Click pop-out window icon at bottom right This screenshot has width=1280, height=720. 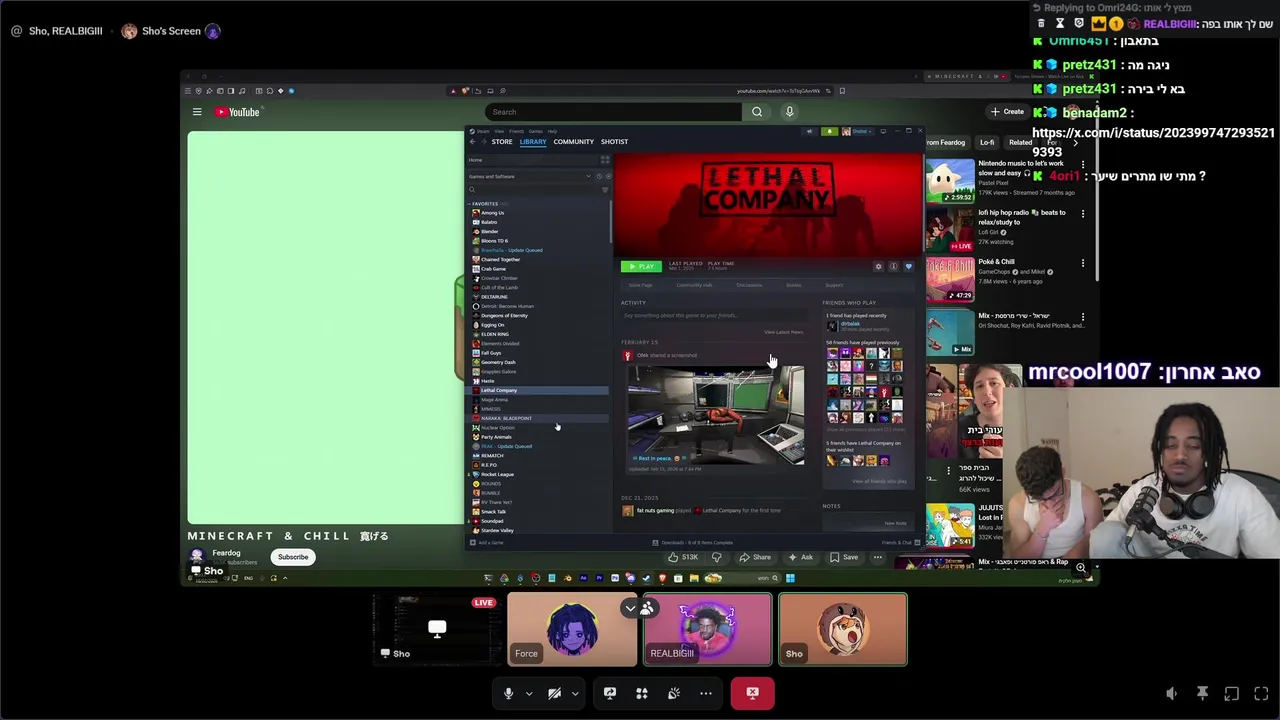click(x=1232, y=693)
